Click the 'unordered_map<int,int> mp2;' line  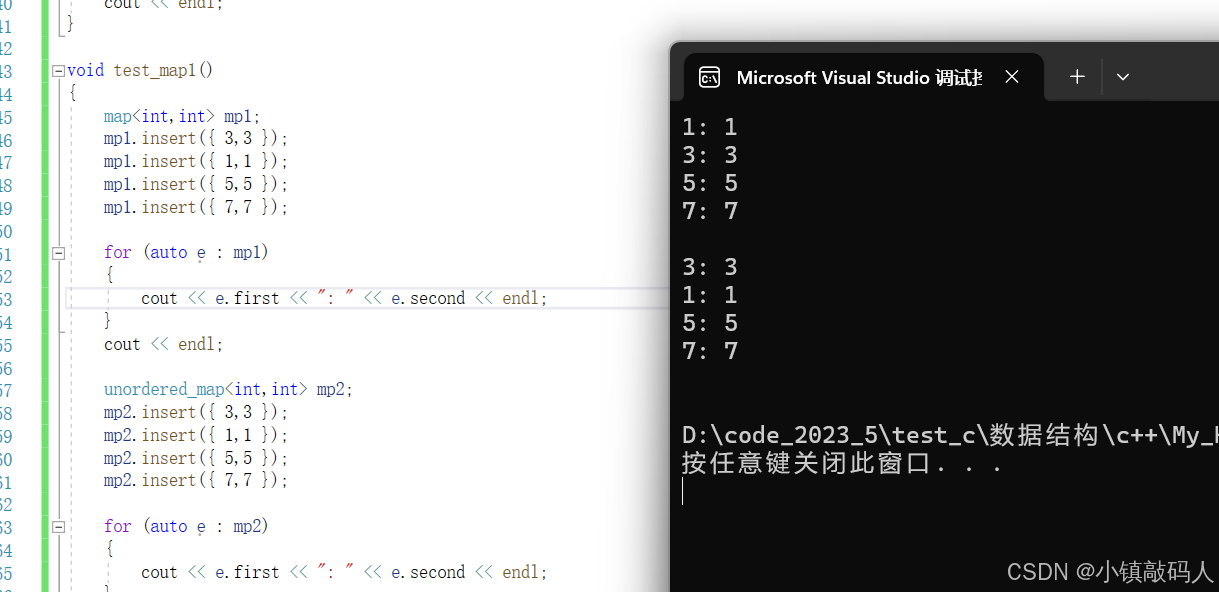229,389
